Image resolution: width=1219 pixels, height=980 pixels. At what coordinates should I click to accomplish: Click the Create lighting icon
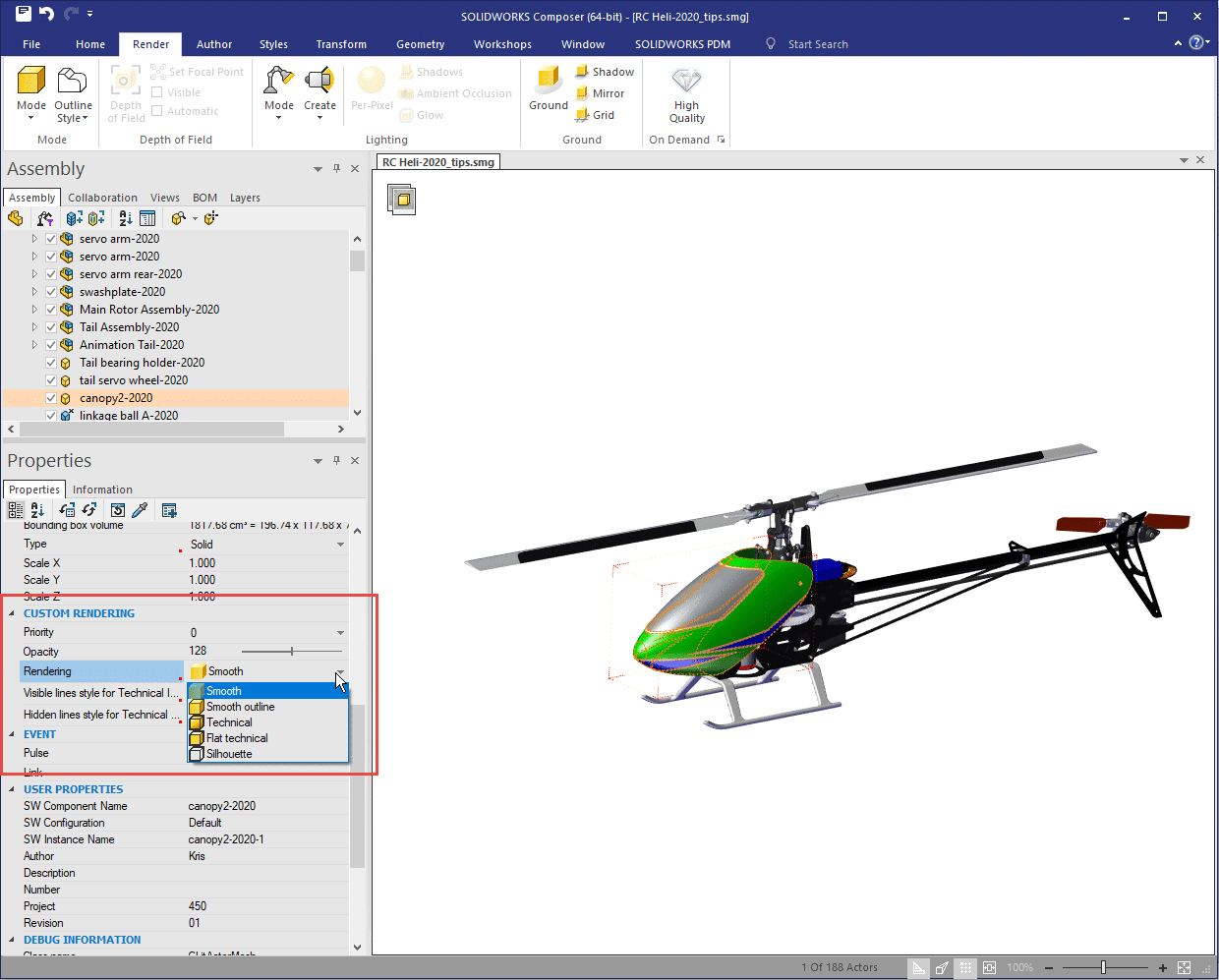tap(319, 83)
